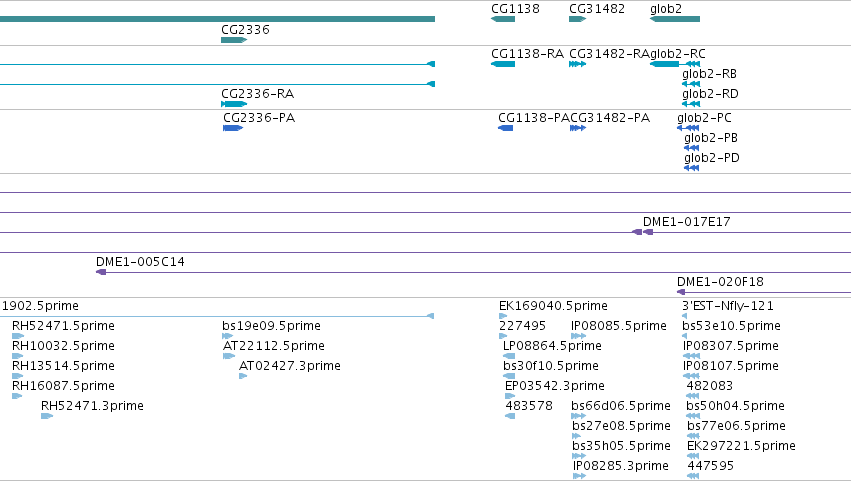This screenshot has width=851, height=481.
Task: Click the glob2 gene bar
Action: 675,19
